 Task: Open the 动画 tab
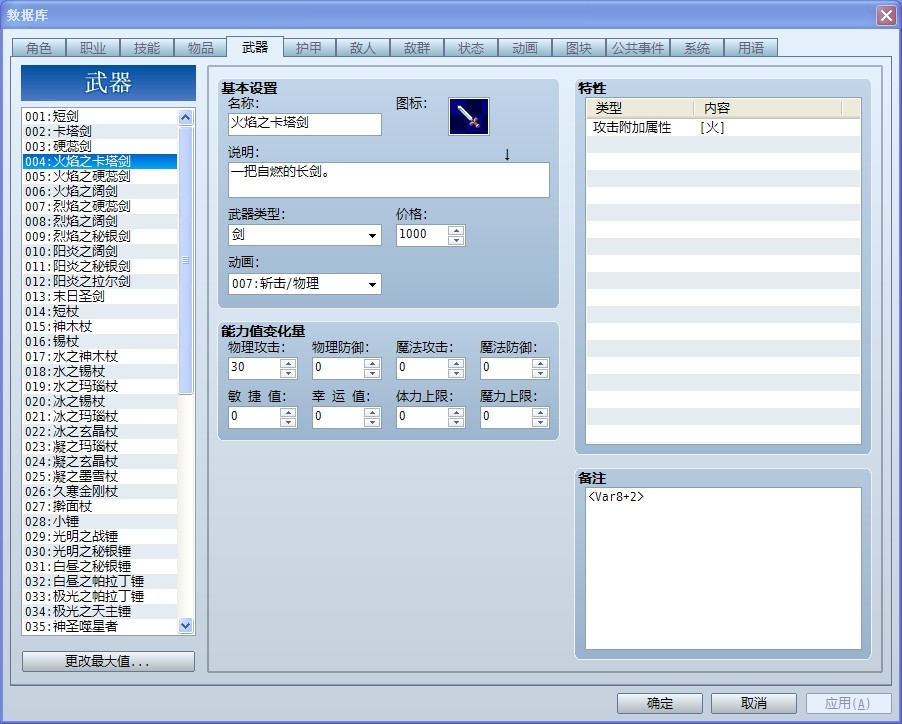pyautogui.click(x=525, y=48)
